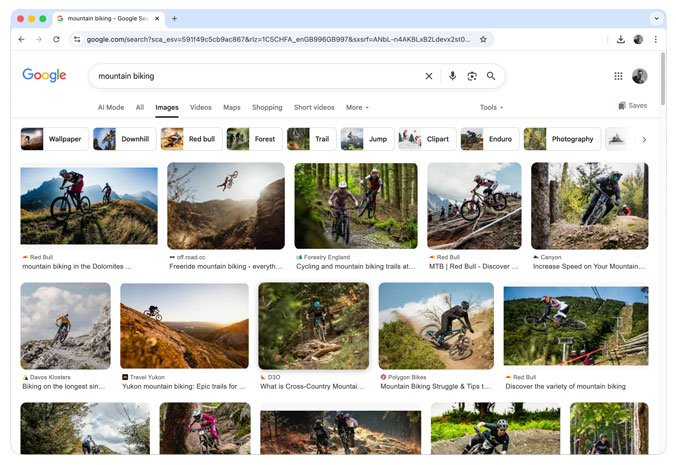Click into the mountain biking search field
The width and height of the screenshot is (676, 465).
pyautogui.click(x=250, y=76)
